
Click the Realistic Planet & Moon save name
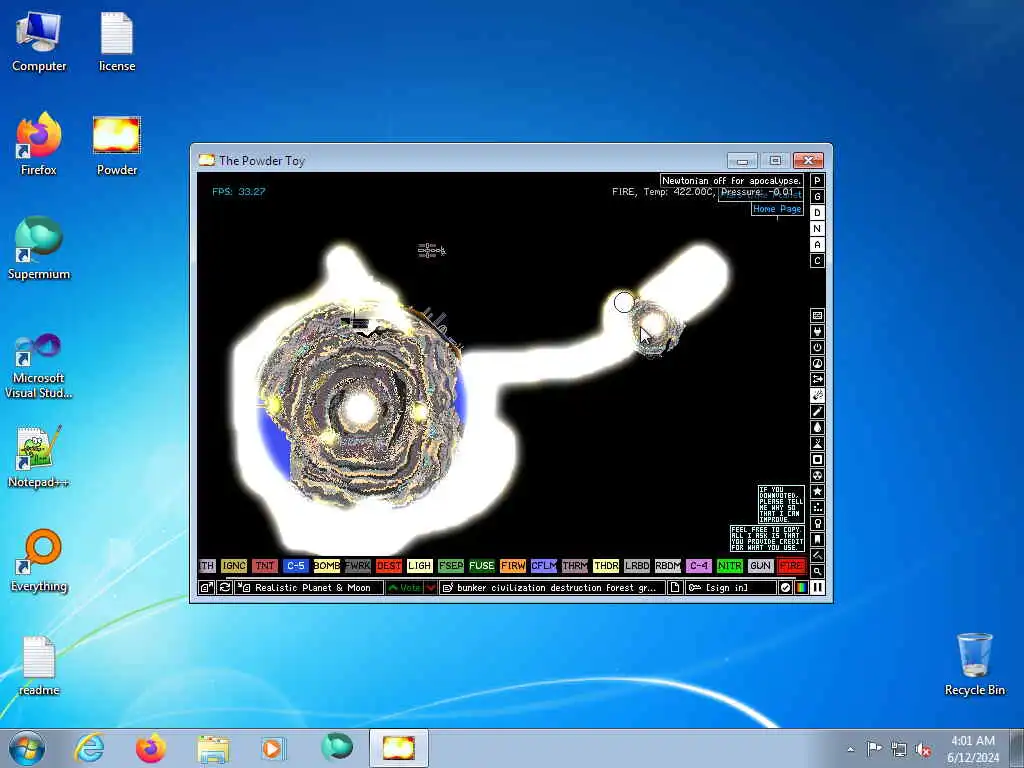coord(308,588)
